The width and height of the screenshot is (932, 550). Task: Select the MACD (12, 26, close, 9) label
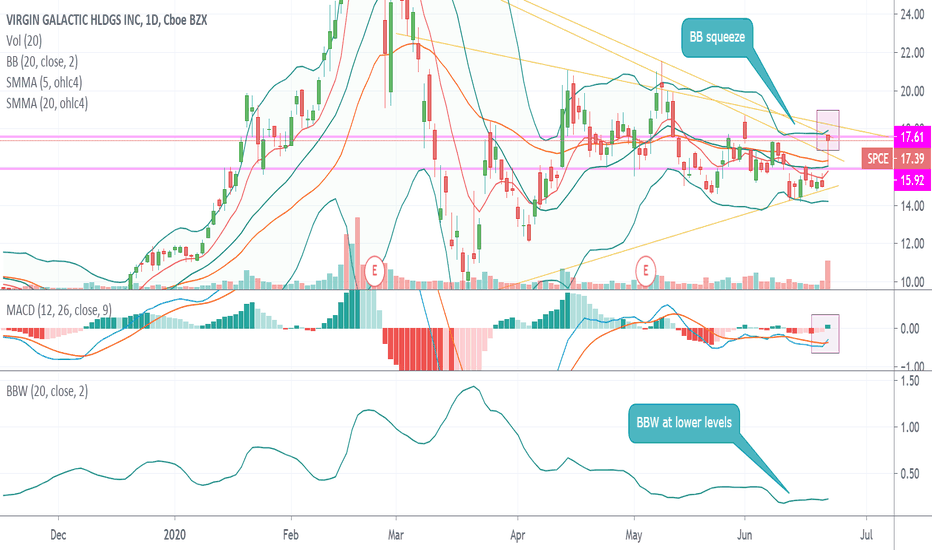click(58, 310)
